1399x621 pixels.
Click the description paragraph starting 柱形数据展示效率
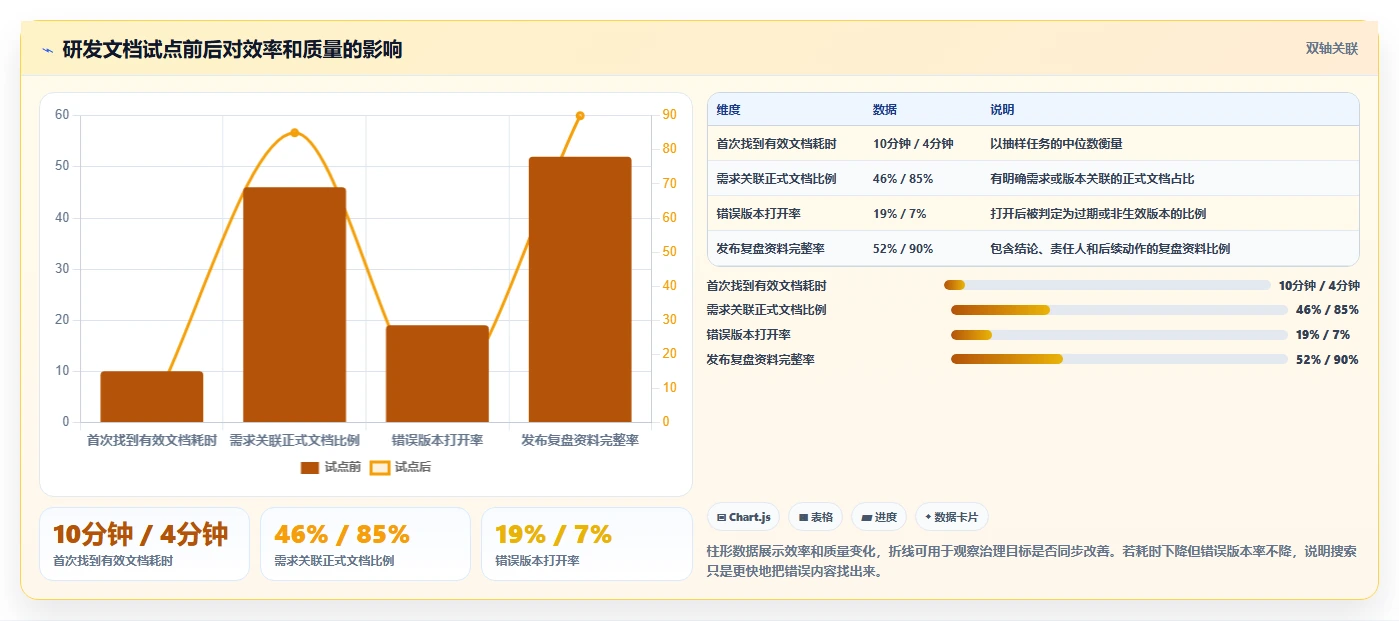tap(1031, 562)
